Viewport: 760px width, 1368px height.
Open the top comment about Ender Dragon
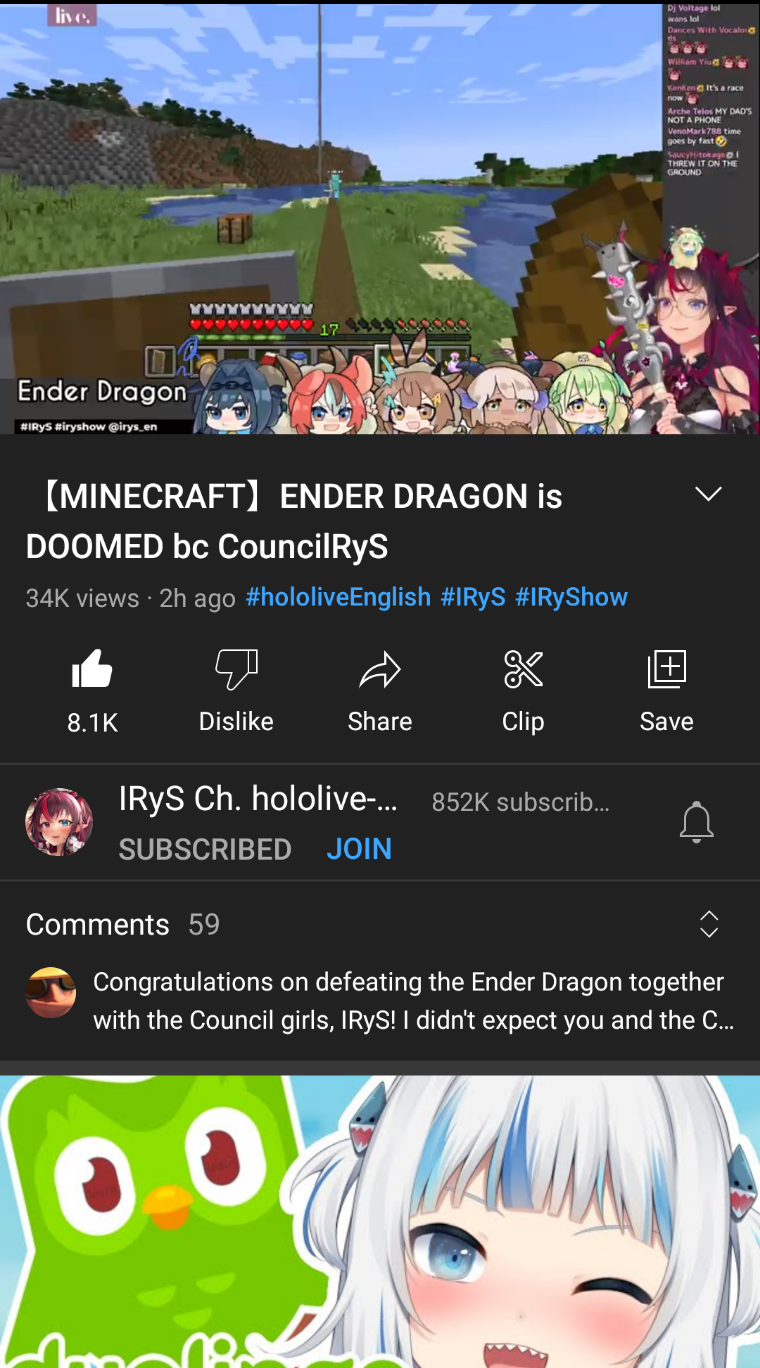(413, 1001)
